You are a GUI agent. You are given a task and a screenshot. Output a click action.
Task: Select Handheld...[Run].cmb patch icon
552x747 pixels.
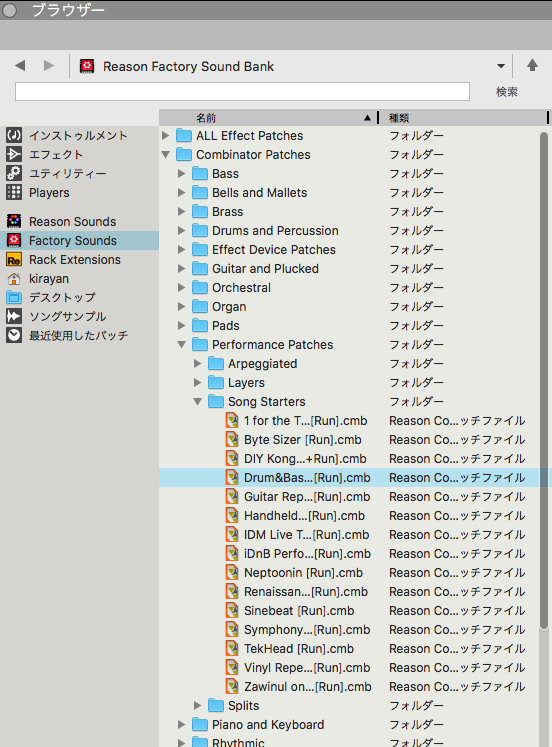232,515
